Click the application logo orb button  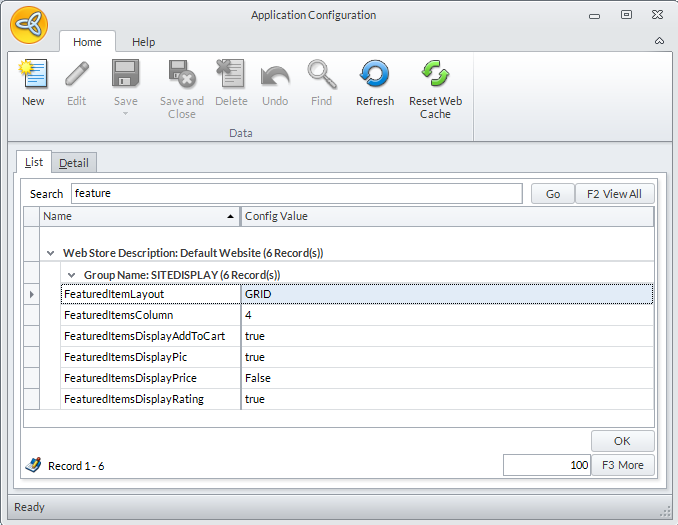click(x=29, y=24)
